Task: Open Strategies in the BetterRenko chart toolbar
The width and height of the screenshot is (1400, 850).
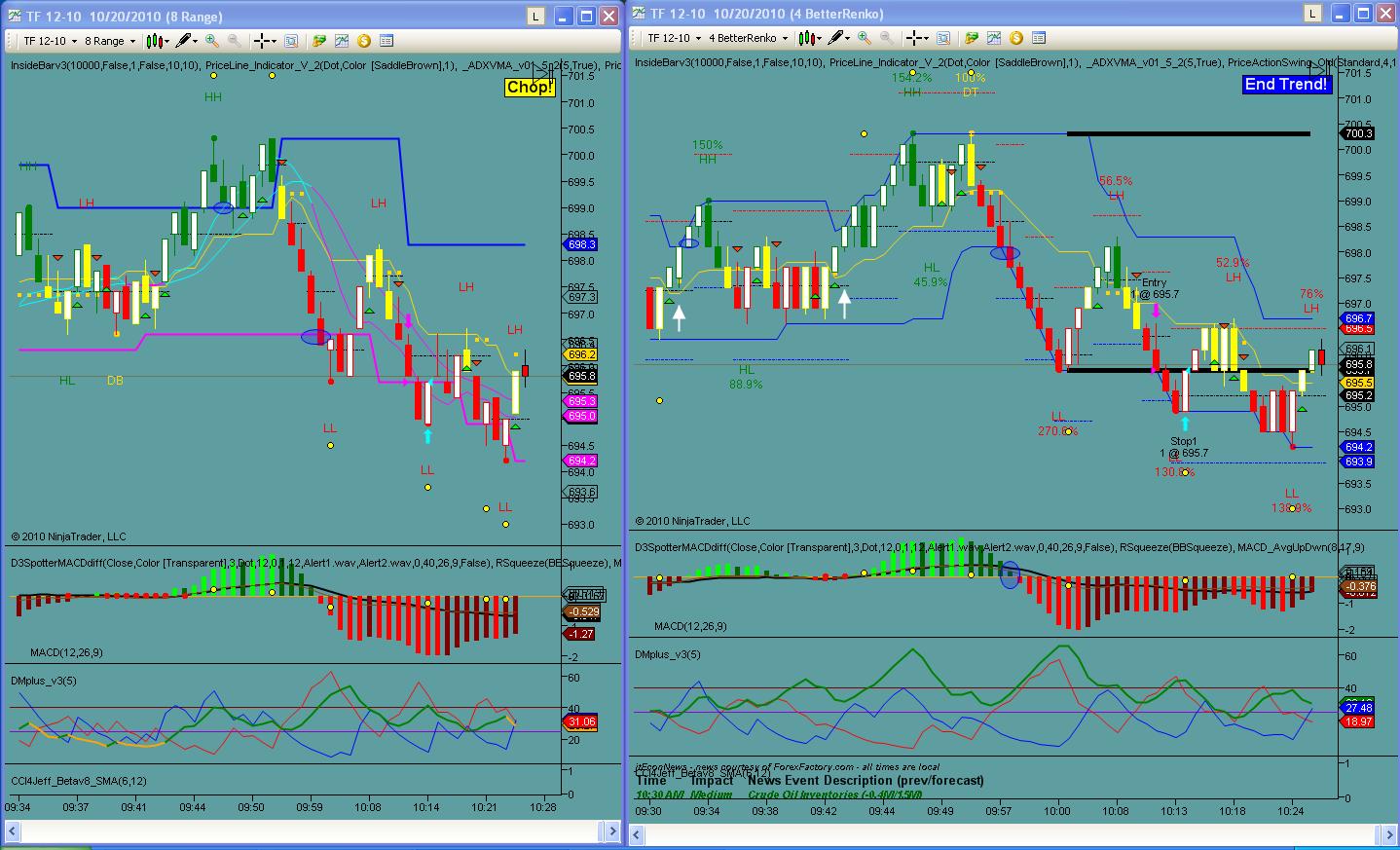Action: (x=971, y=38)
